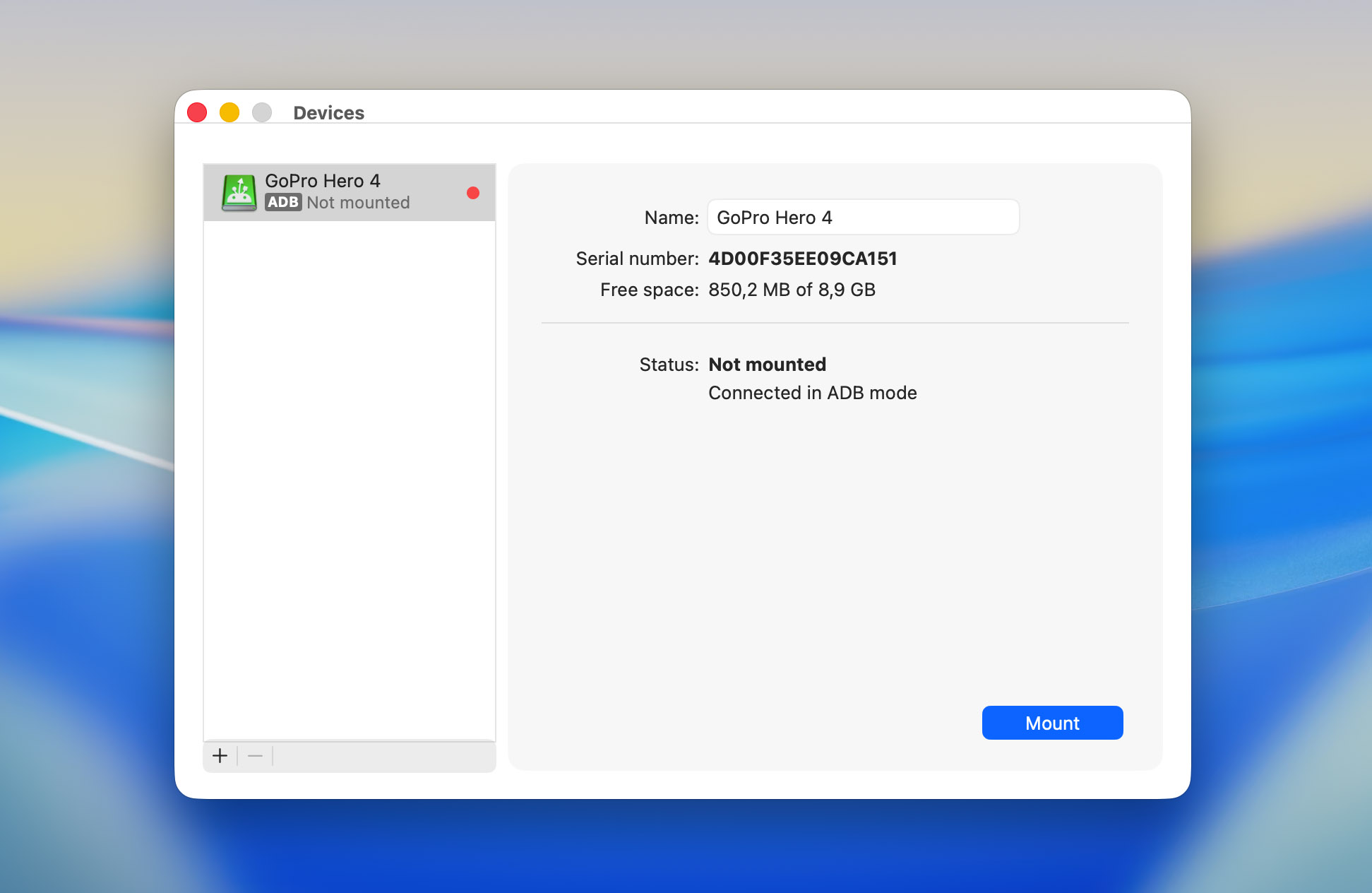Remove selected device with minus button

pos(255,756)
